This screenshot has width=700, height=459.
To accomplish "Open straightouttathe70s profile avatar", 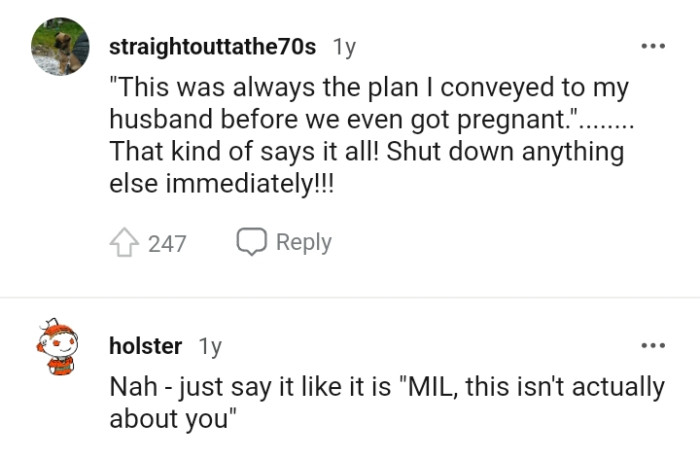I will (60, 47).
